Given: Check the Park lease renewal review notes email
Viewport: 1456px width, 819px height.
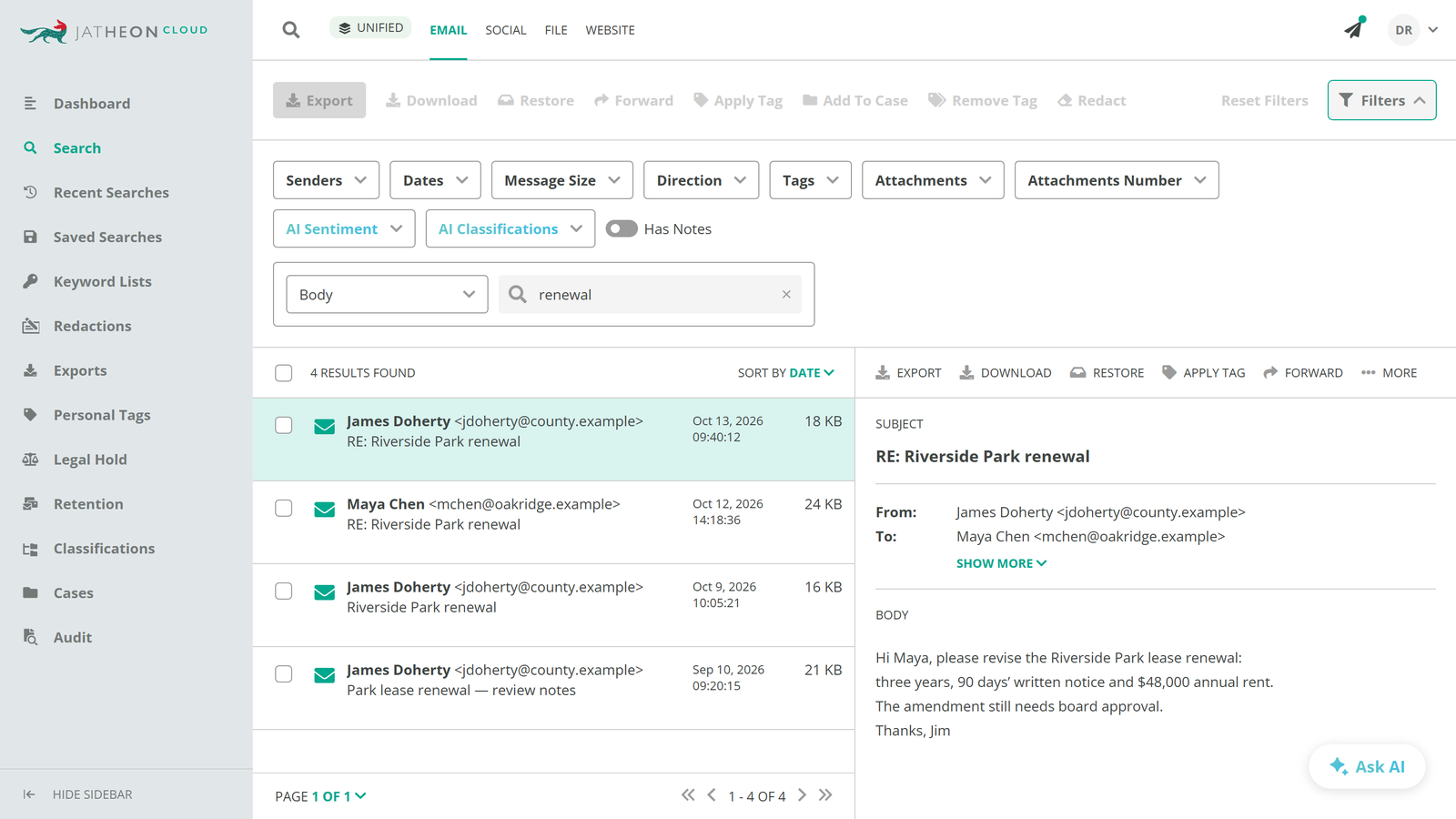Looking at the screenshot, I should point(284,674).
